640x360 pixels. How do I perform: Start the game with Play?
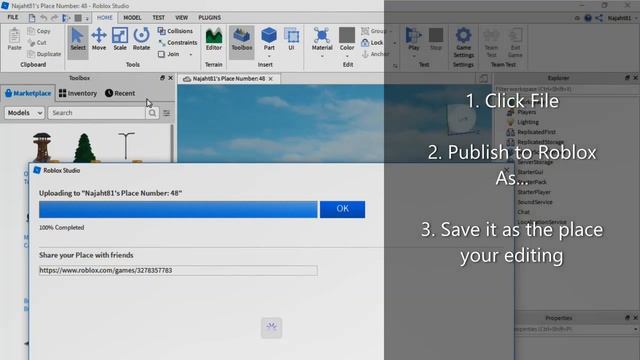click(413, 39)
